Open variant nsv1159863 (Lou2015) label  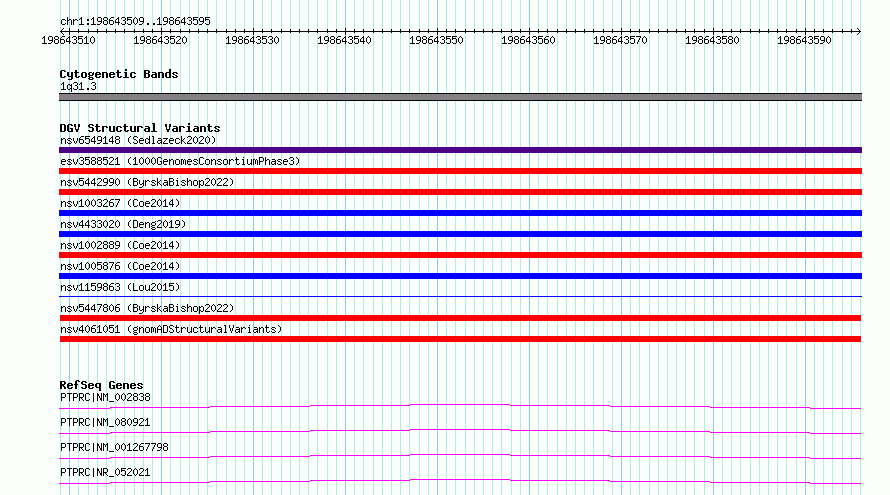120,287
